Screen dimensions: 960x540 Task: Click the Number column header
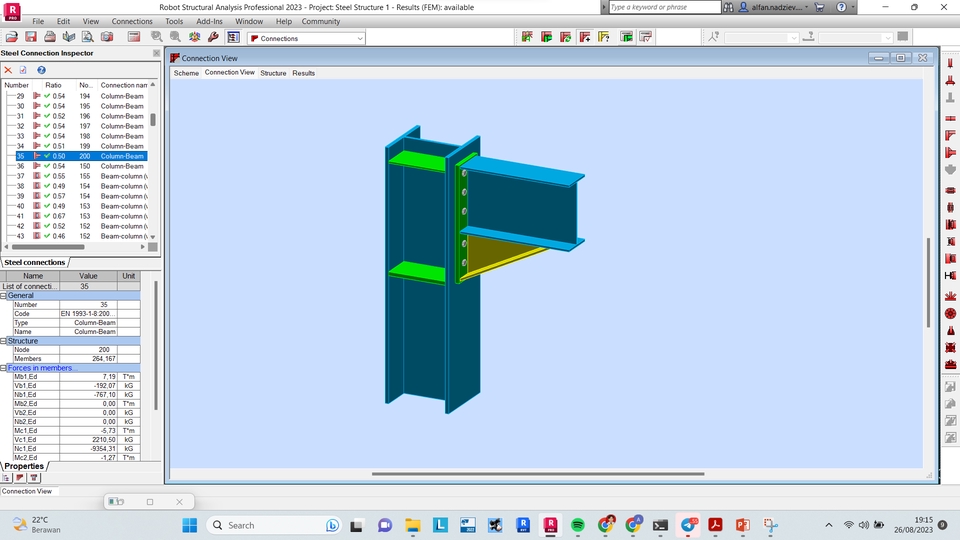17,85
